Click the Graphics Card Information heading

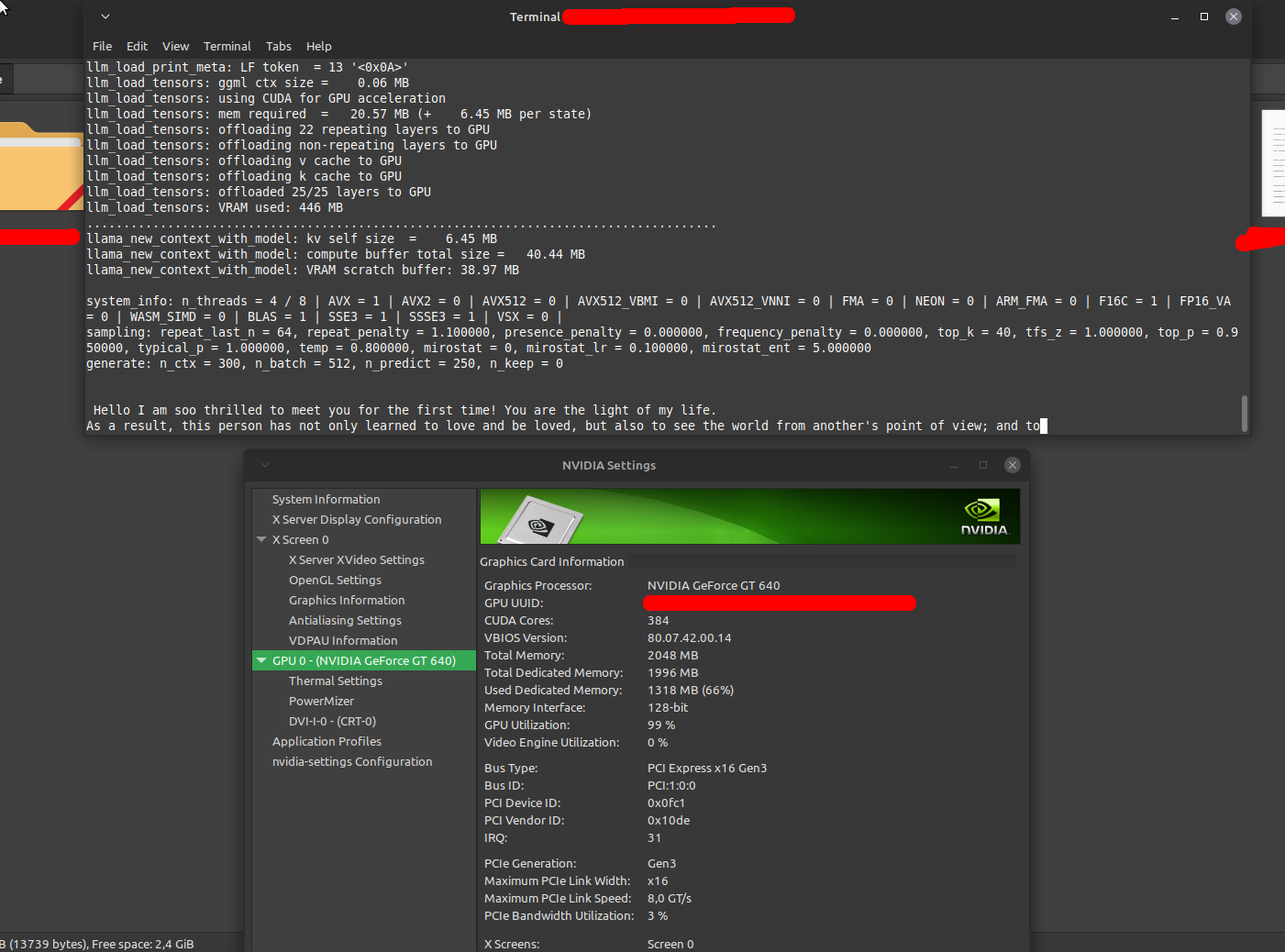[x=552, y=561]
